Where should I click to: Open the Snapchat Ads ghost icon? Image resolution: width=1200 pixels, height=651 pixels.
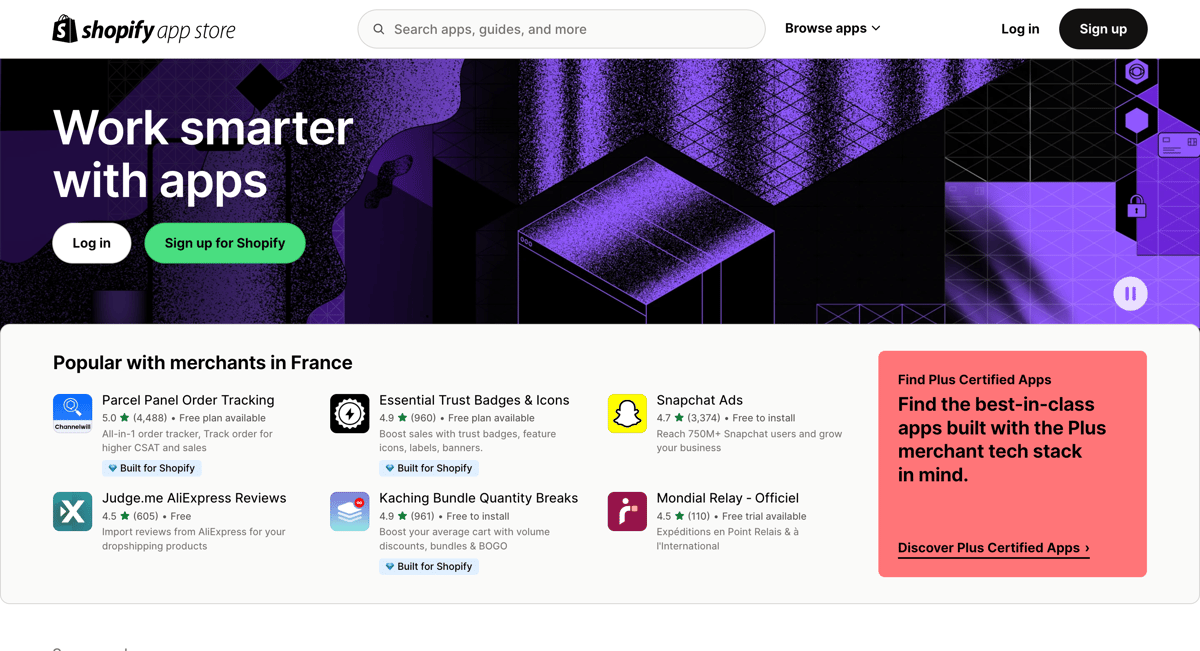tap(627, 413)
